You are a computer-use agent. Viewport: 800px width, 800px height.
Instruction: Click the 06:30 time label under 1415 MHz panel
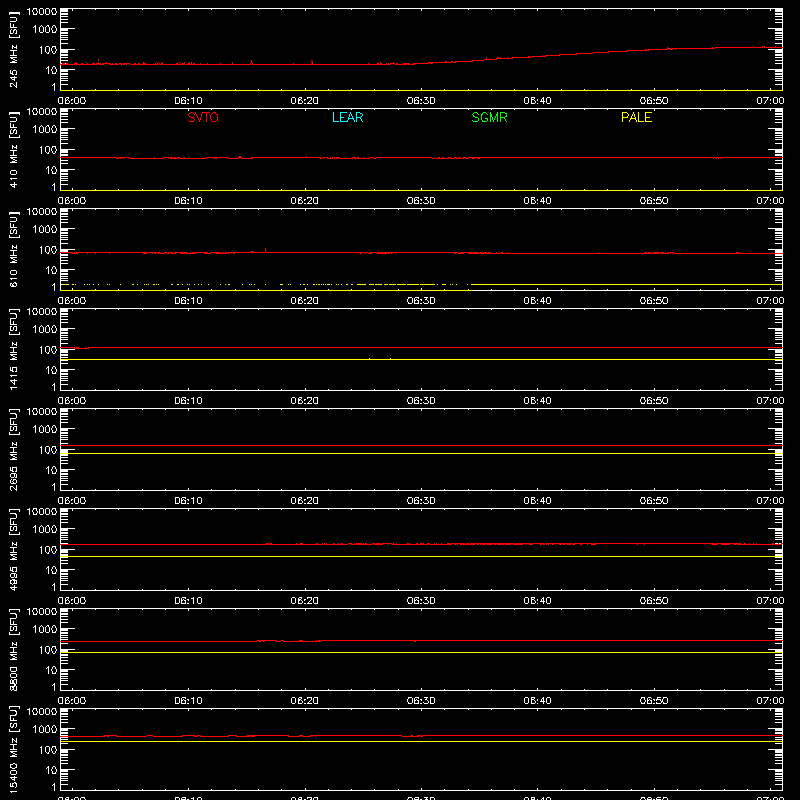pyautogui.click(x=421, y=401)
